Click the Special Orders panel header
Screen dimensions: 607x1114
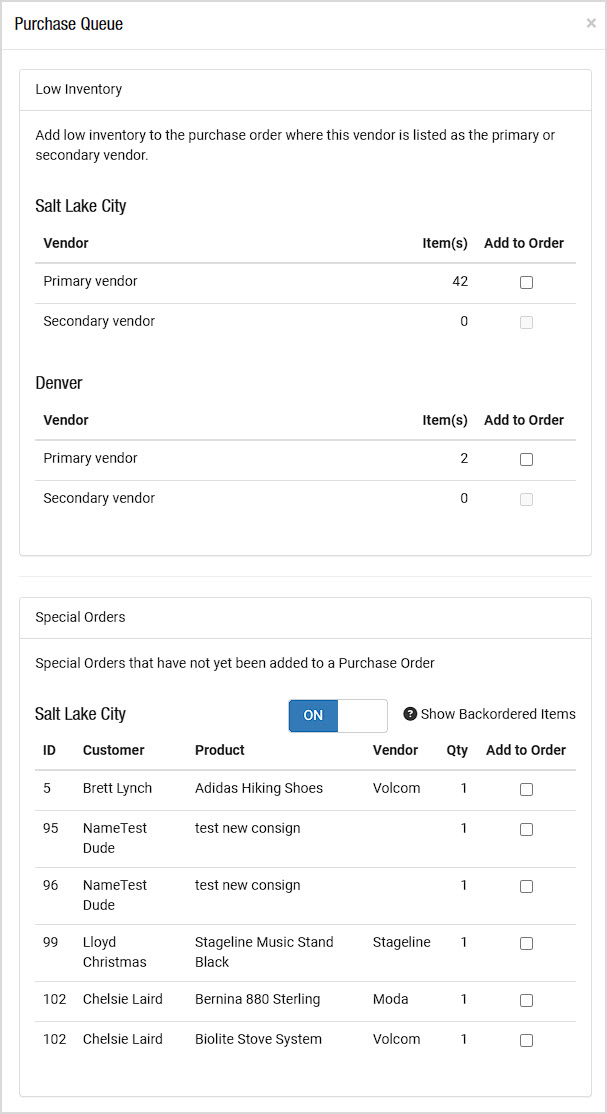click(x=305, y=617)
